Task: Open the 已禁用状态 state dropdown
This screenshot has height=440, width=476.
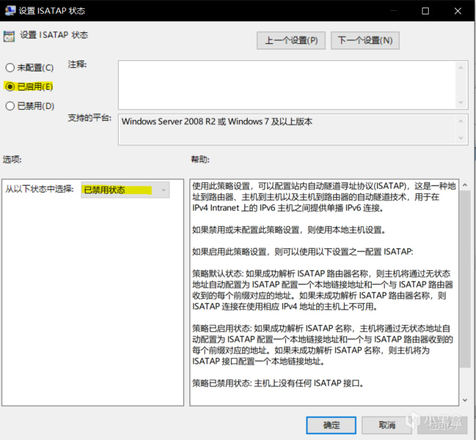Action: pyautogui.click(x=125, y=190)
